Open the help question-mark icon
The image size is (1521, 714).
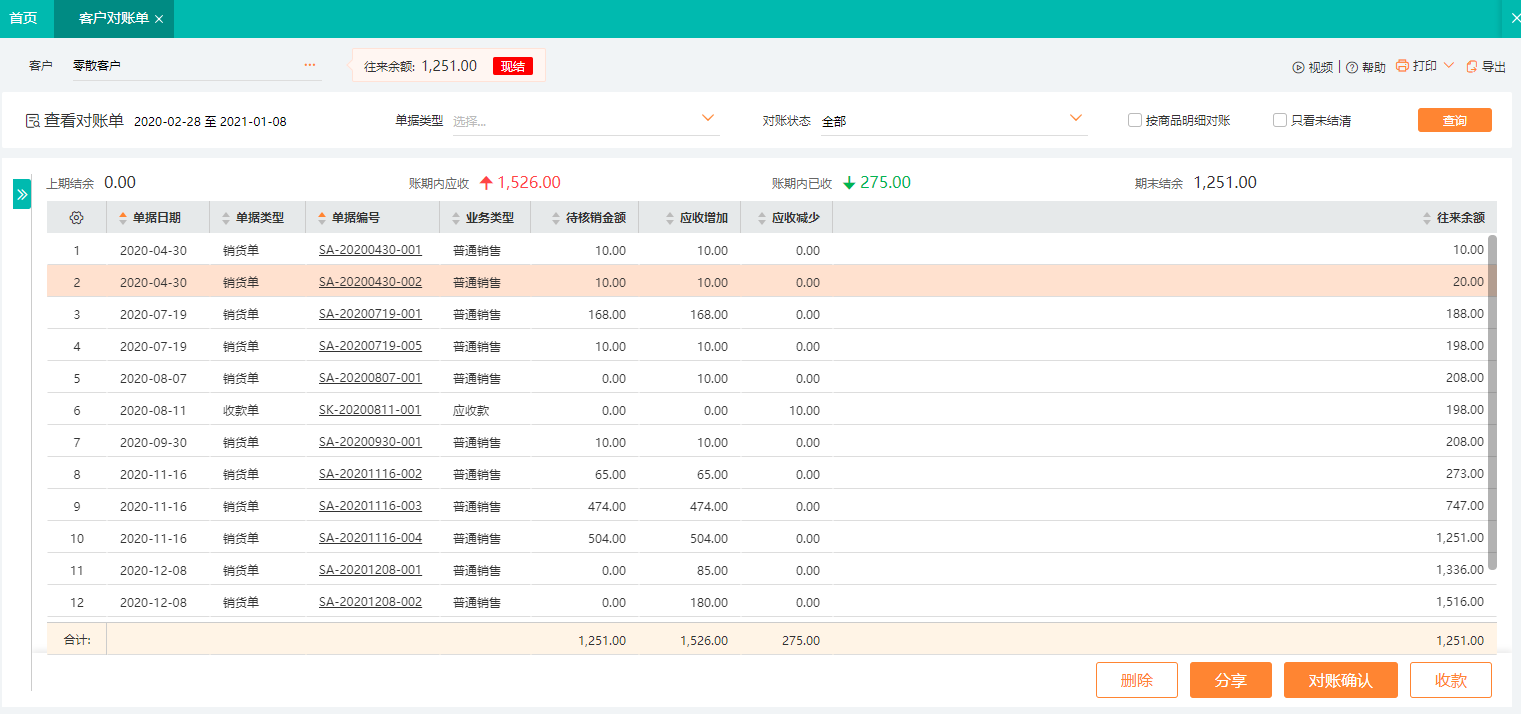pyautogui.click(x=1352, y=67)
